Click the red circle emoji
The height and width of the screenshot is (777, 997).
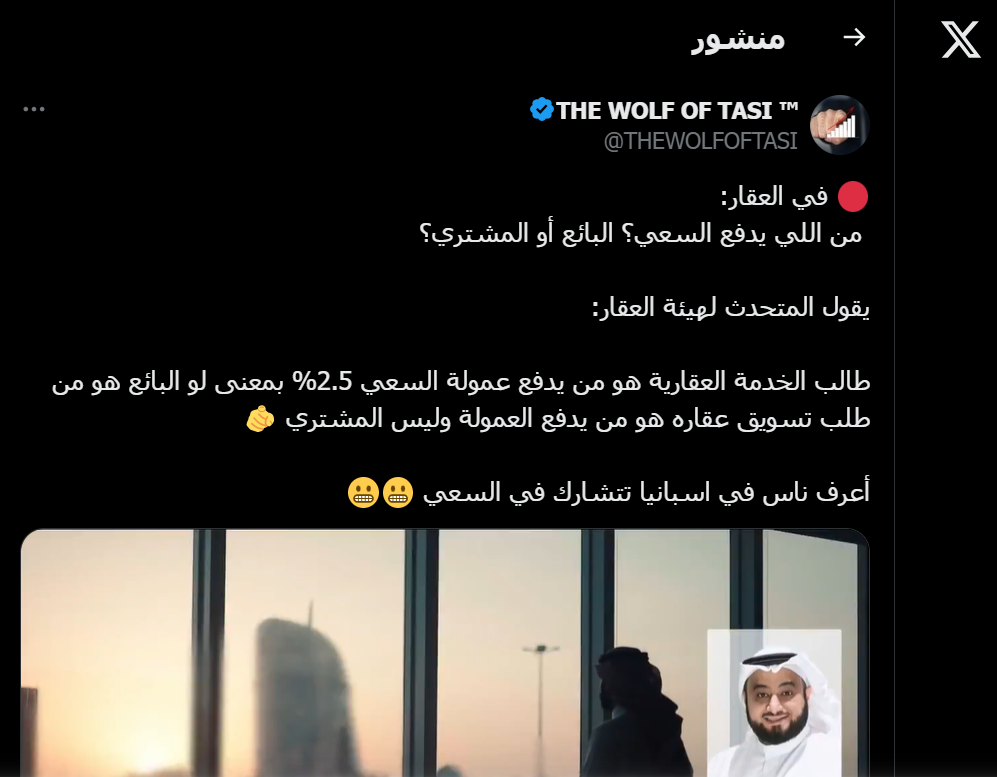[853, 196]
